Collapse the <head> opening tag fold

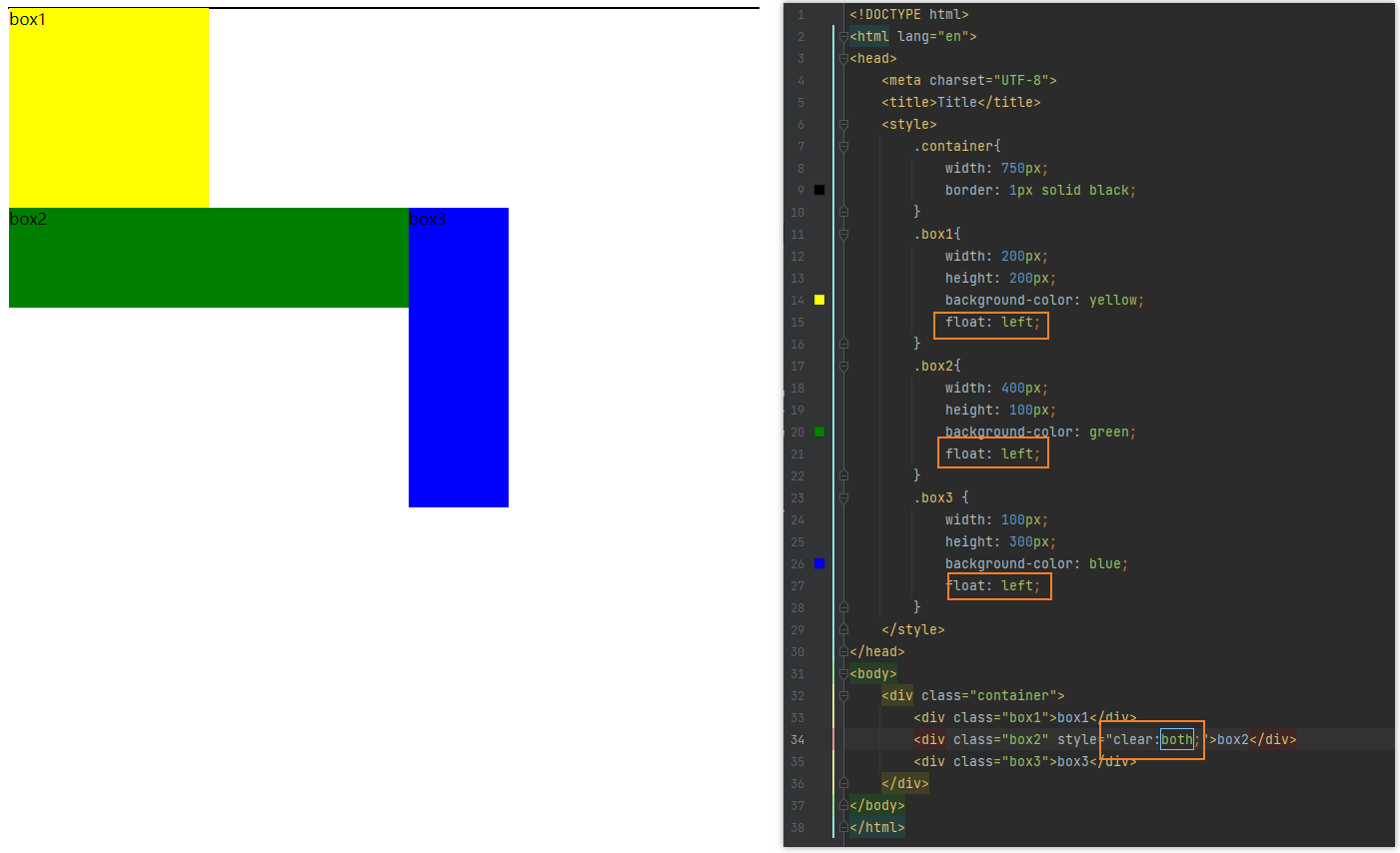tap(843, 59)
